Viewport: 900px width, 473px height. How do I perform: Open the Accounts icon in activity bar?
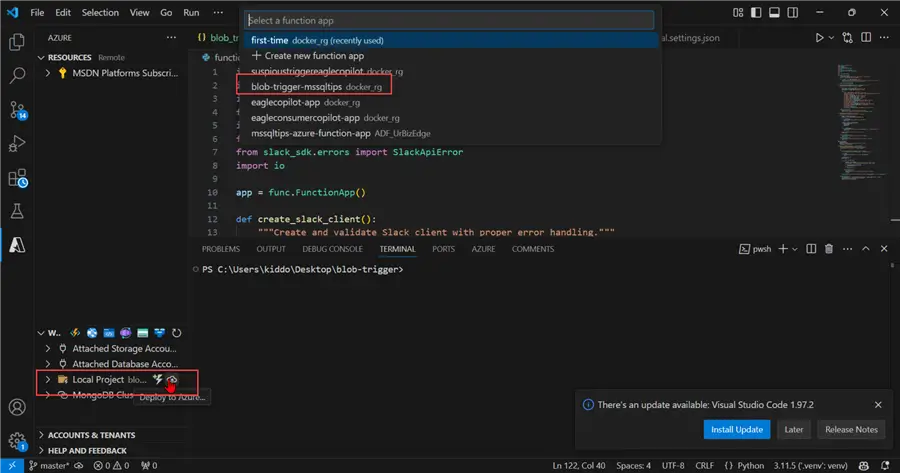[x=17, y=407]
